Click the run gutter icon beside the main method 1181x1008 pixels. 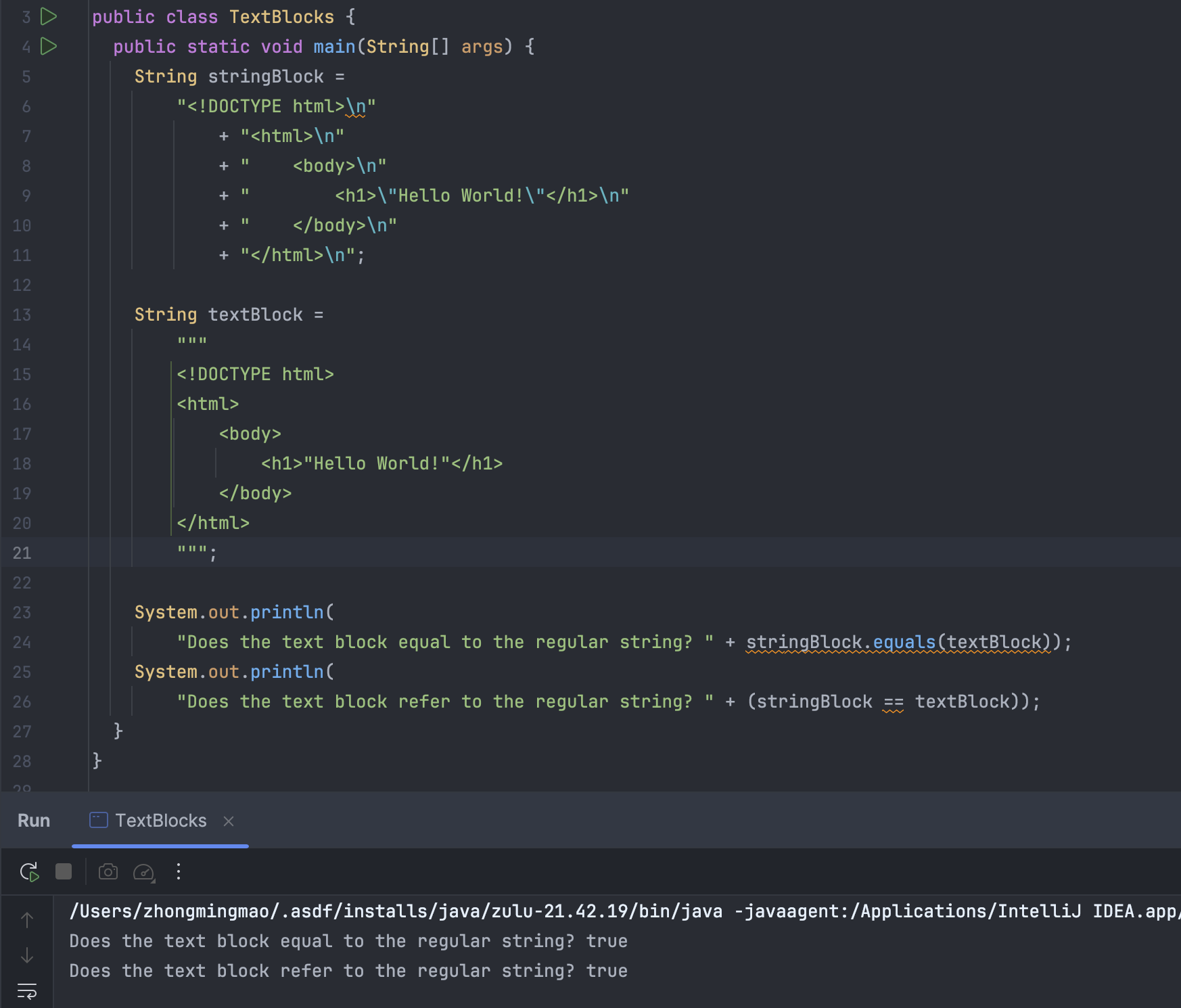48,46
